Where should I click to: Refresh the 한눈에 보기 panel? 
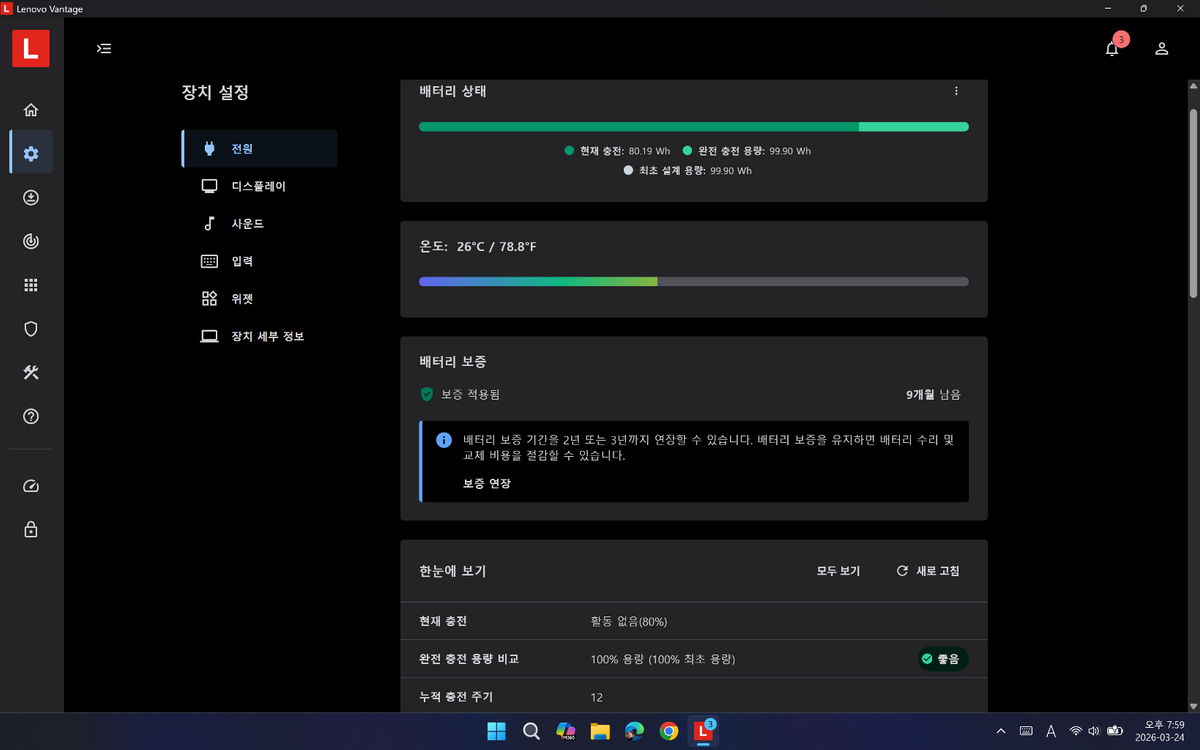[x=928, y=570]
